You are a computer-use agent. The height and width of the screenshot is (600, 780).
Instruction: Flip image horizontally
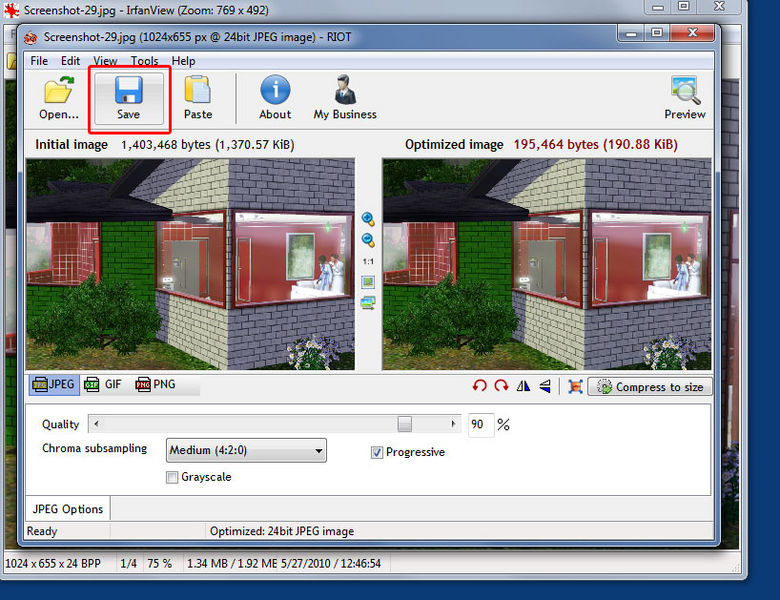coord(523,386)
